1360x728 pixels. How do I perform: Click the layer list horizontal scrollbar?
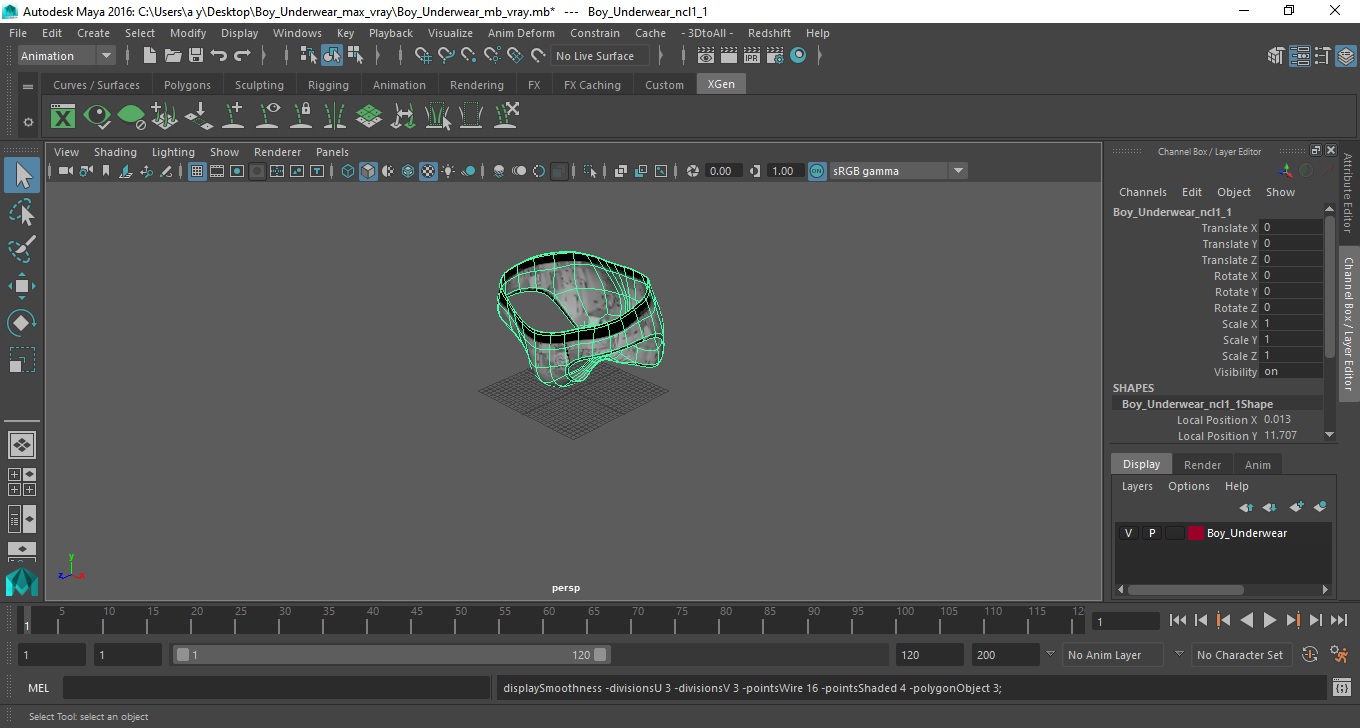coord(1184,590)
